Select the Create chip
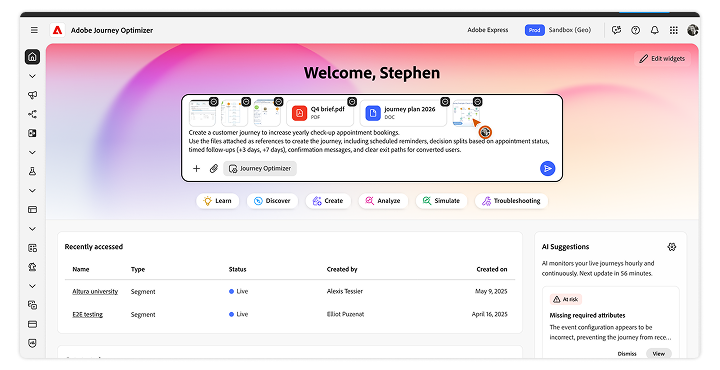 coord(328,201)
